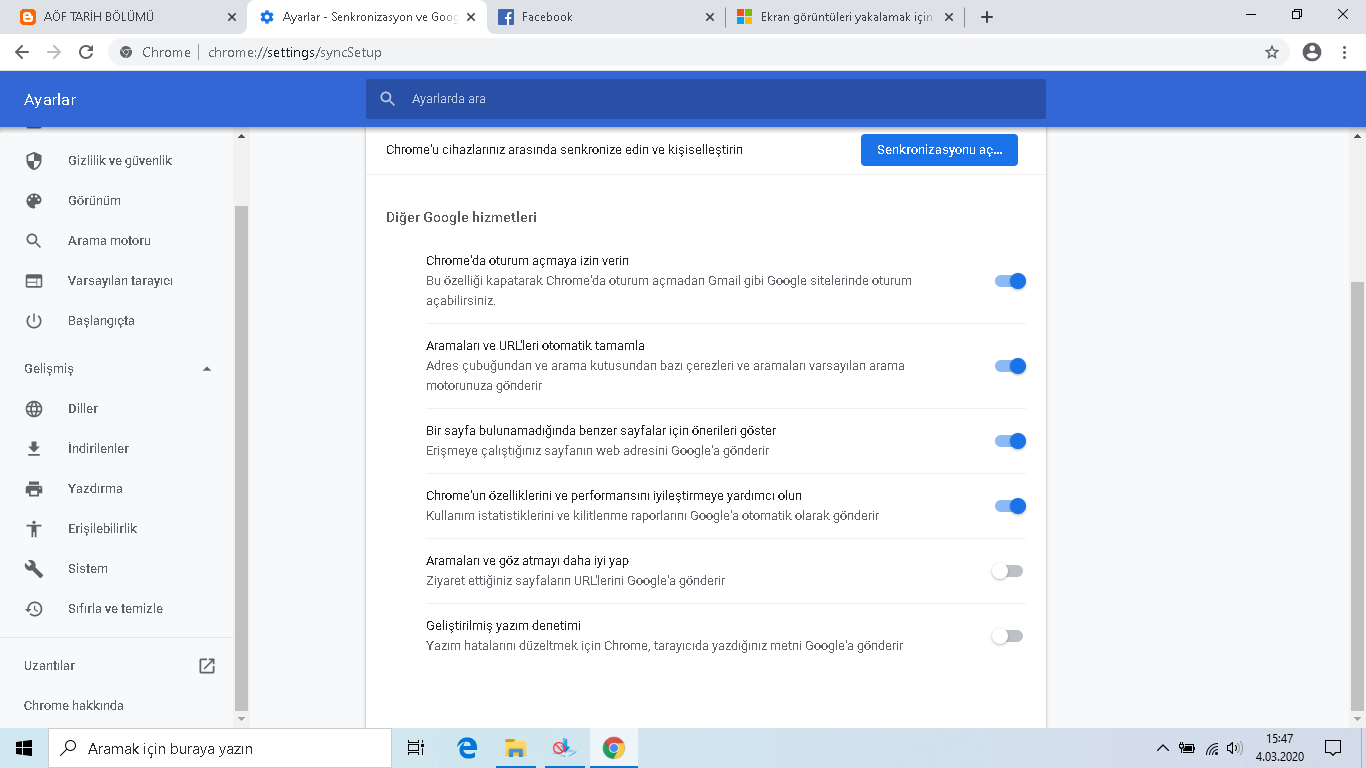Toggle Aramaları ve URL'leri otomatik tamamla switch
1366x768 pixels.
(x=1010, y=366)
